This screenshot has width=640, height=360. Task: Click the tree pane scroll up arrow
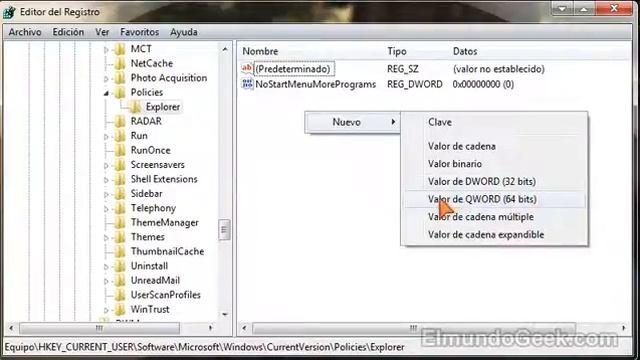(x=224, y=49)
